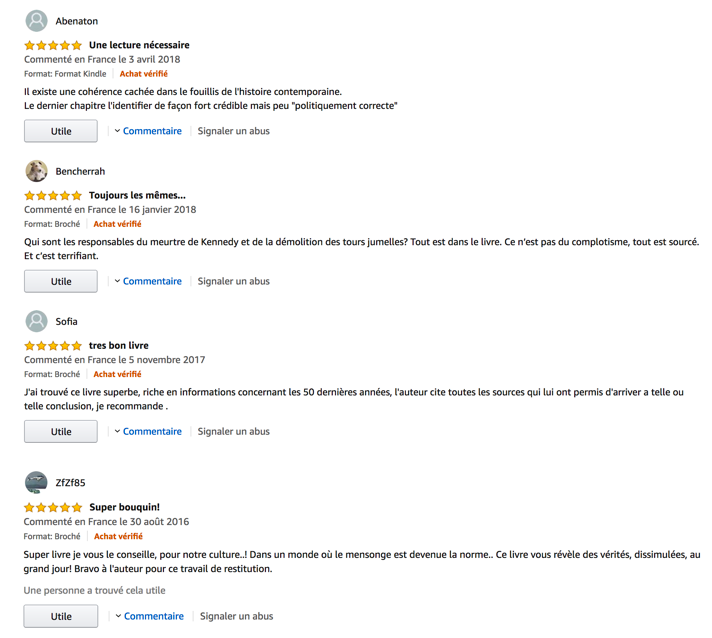This screenshot has height=638, width=712.
Task: Mark Bencherrah's review as Utile
Action: pos(61,282)
